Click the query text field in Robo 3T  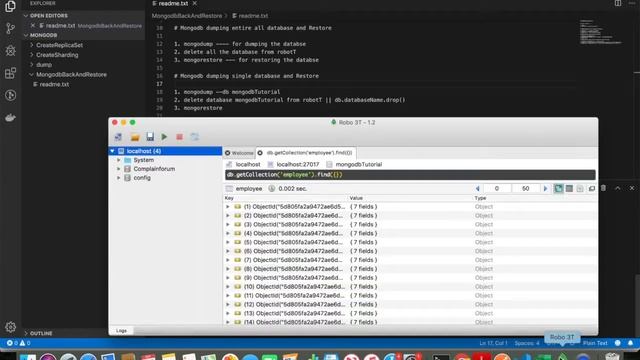tap(410, 175)
